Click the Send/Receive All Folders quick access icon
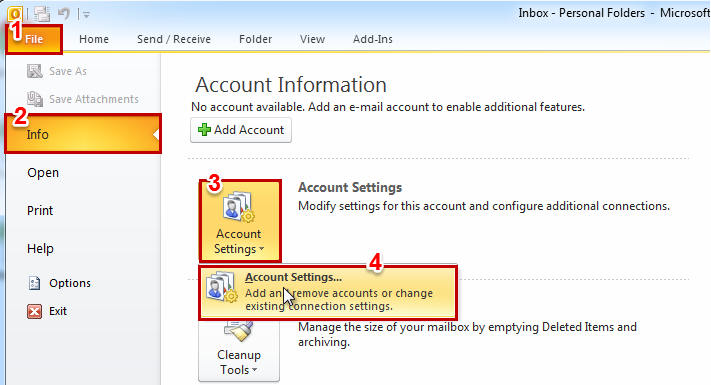 click(x=41, y=14)
